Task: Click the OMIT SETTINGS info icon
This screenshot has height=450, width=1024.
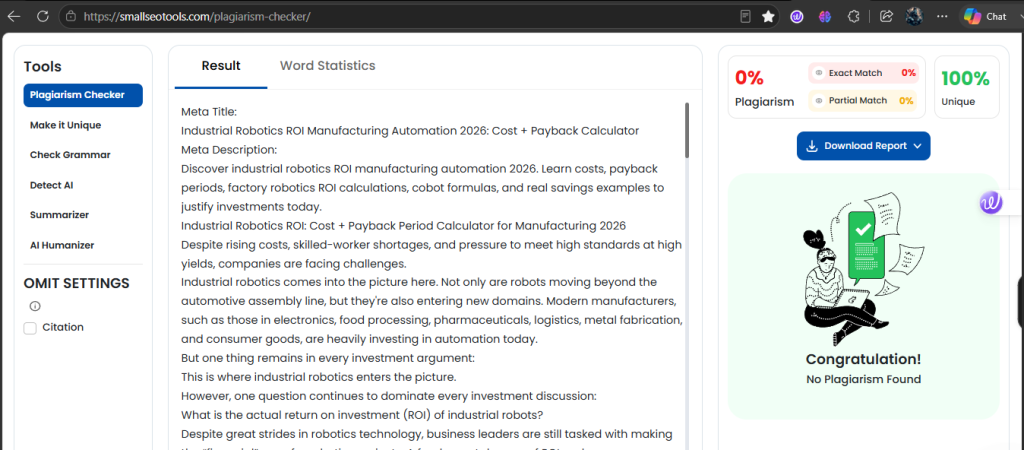Action: 35,306
